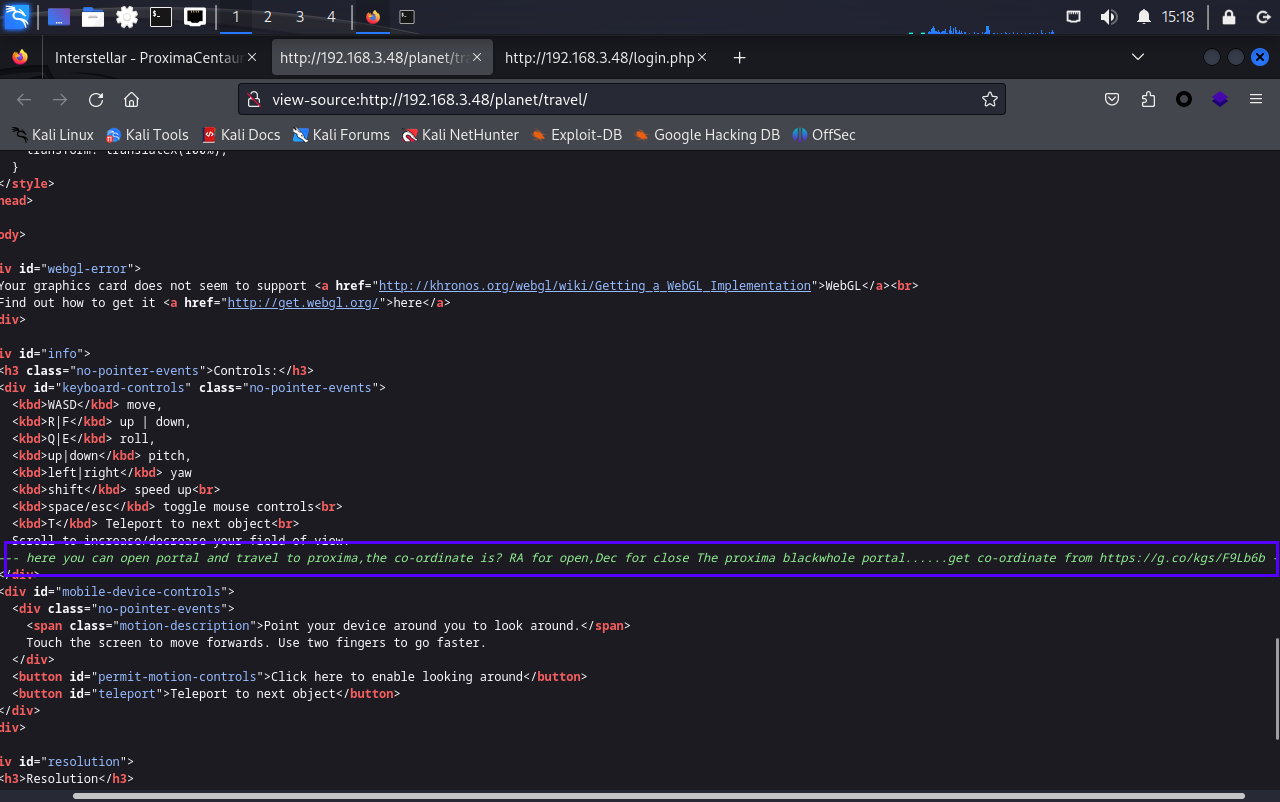The width and height of the screenshot is (1280, 802).
Task: Click the lock screen icon in the panel
Action: (1229, 17)
